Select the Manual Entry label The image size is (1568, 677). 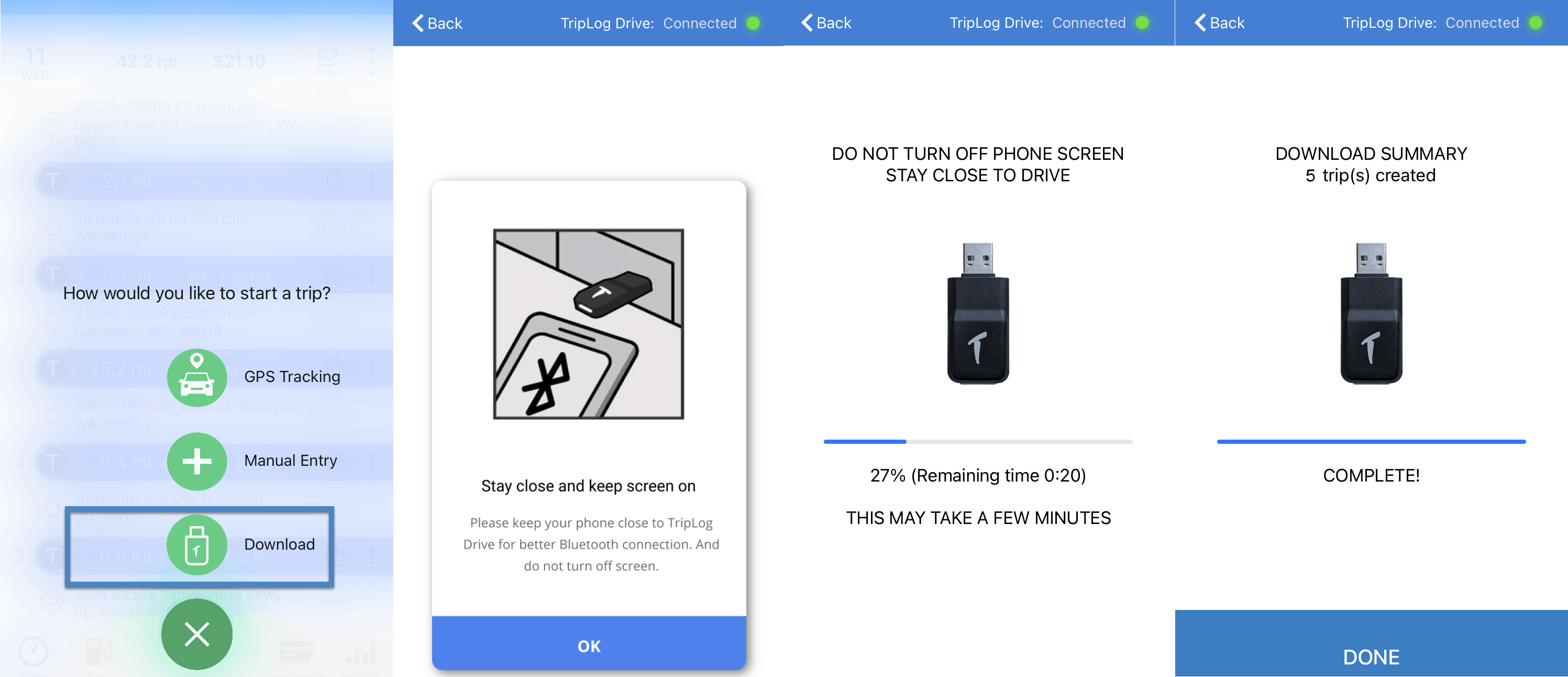click(290, 461)
